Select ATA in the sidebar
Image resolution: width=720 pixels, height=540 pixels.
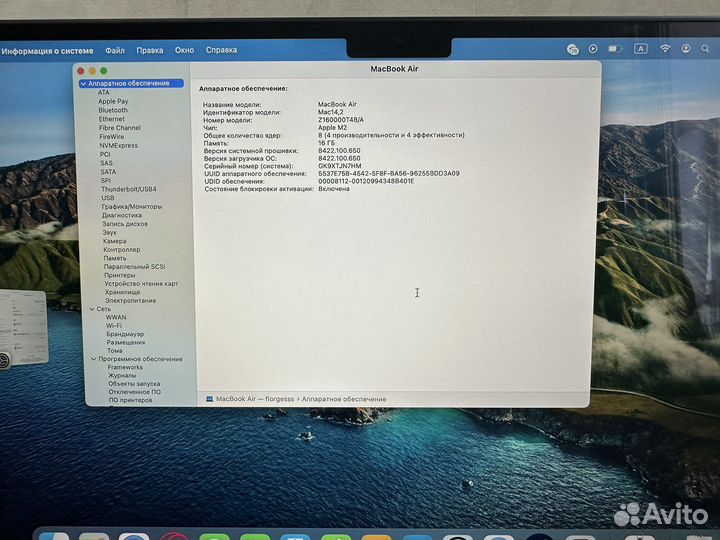[x=104, y=92]
